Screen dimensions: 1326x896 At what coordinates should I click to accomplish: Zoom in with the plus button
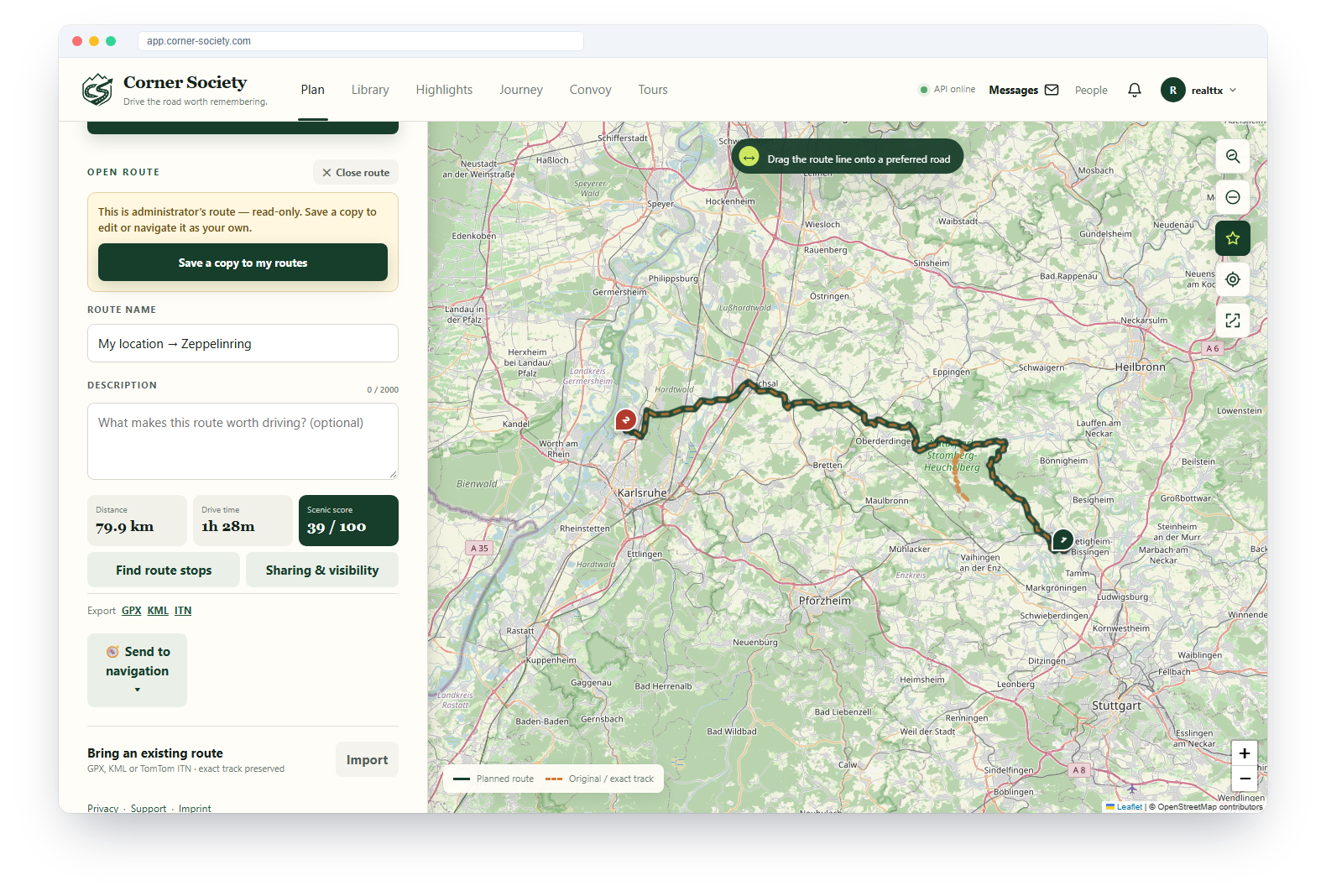pyautogui.click(x=1245, y=753)
